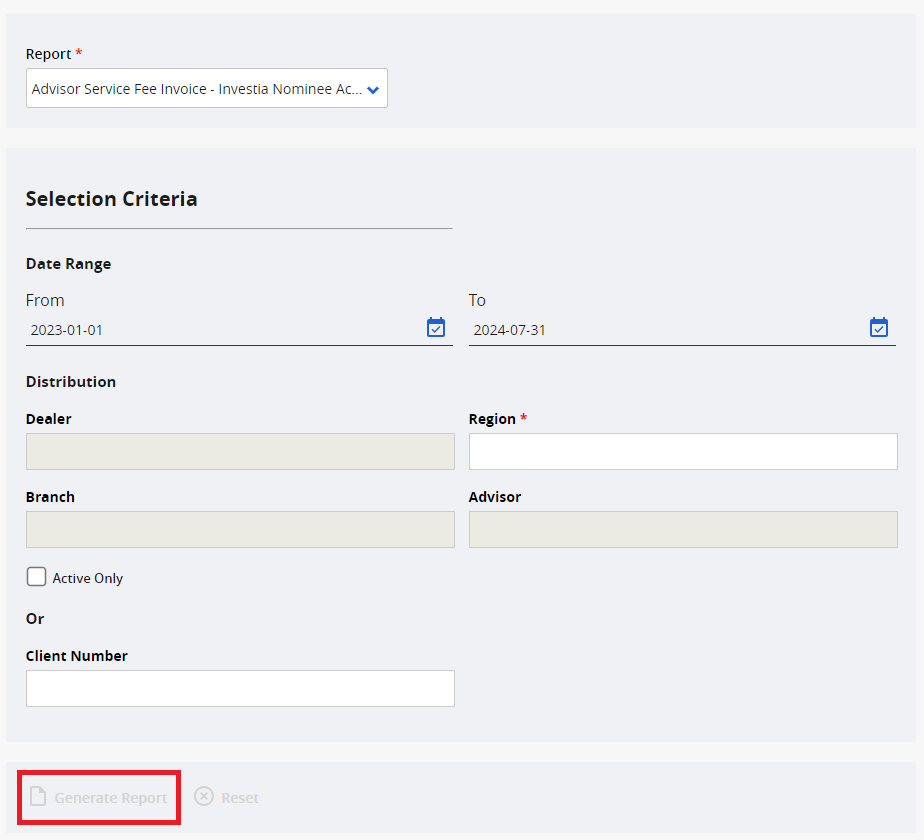924x840 pixels.
Task: Click inside the Region input field
Action: click(x=683, y=451)
